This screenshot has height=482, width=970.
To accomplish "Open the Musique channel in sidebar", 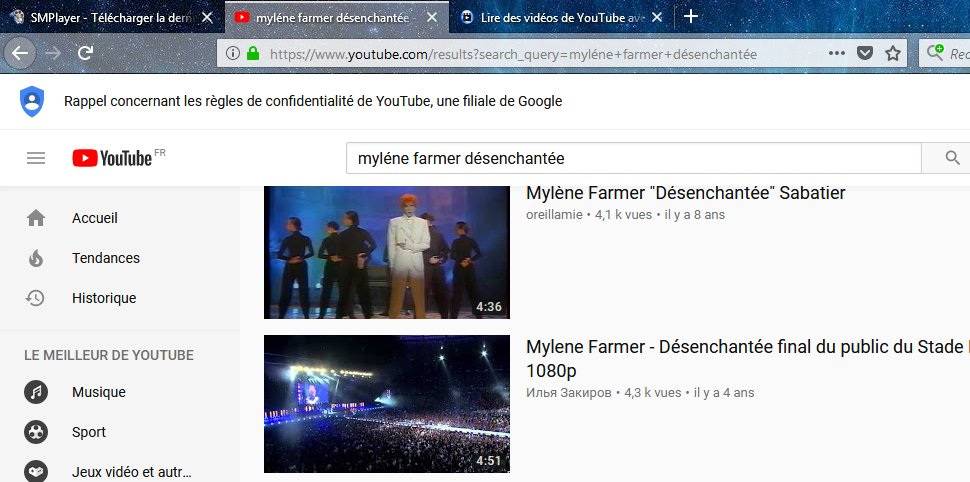I will pos(120,392).
